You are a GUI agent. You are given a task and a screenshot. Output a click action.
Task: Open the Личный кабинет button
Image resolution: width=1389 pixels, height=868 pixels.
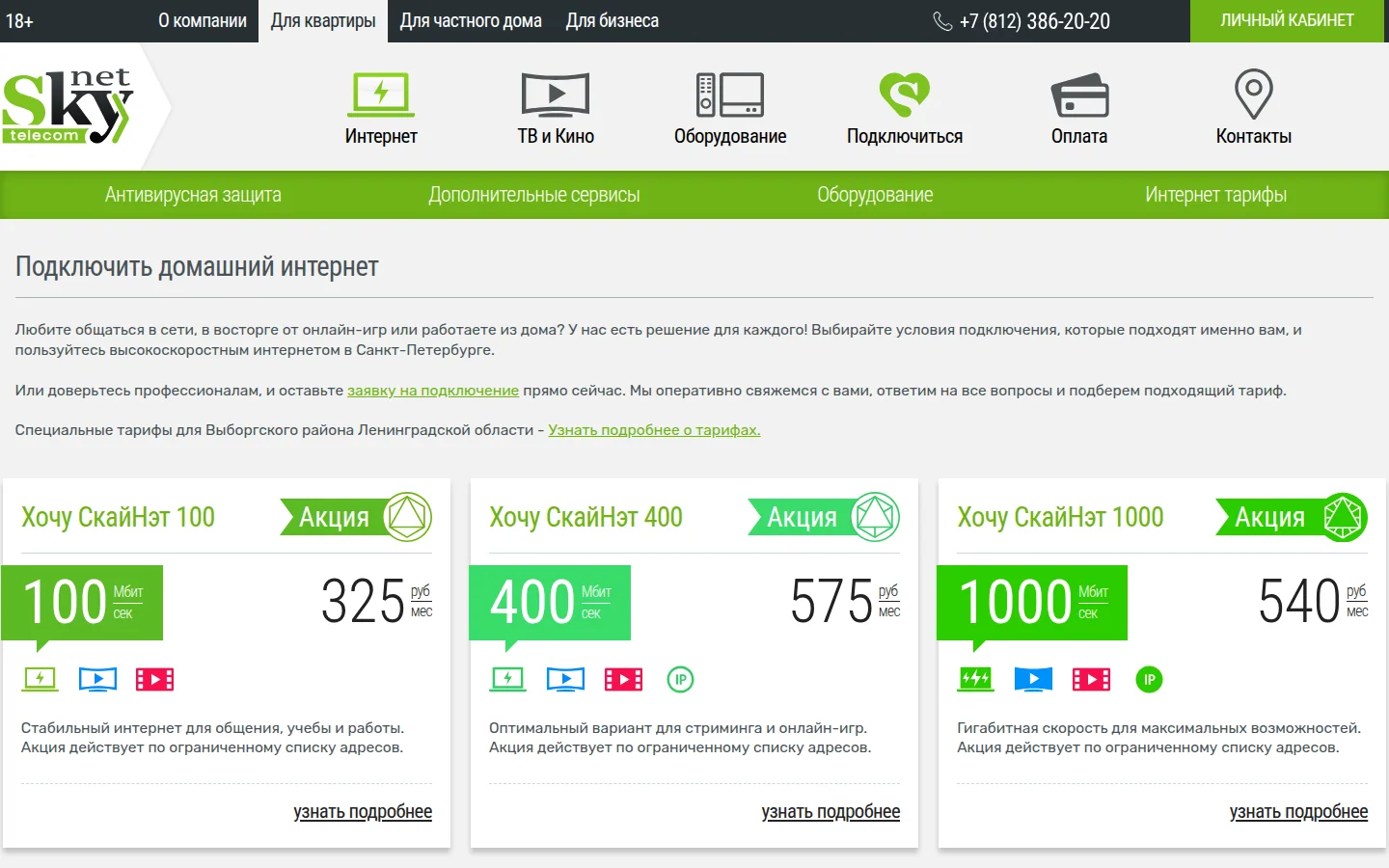pos(1287,21)
